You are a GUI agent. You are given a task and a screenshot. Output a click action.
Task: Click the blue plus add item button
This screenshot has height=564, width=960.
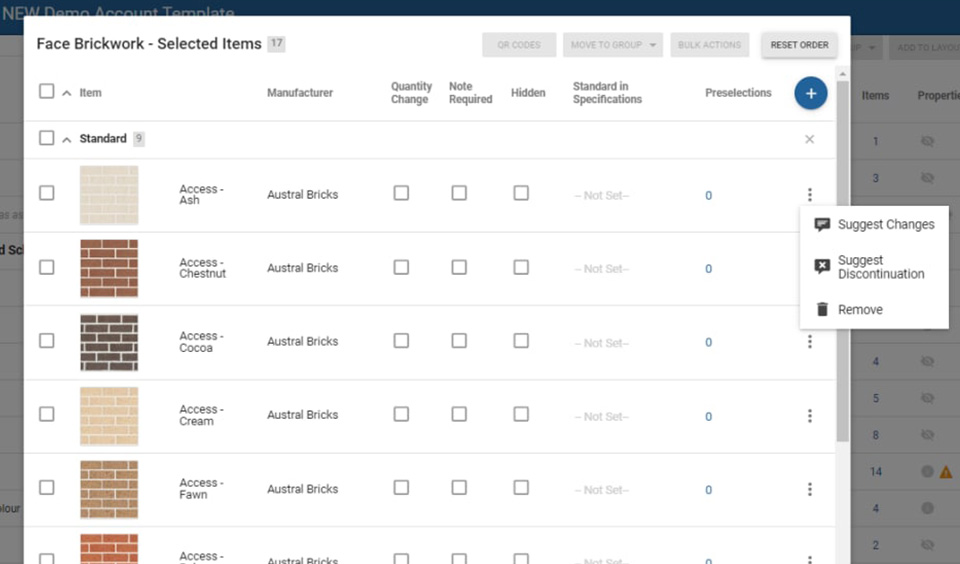tap(811, 93)
